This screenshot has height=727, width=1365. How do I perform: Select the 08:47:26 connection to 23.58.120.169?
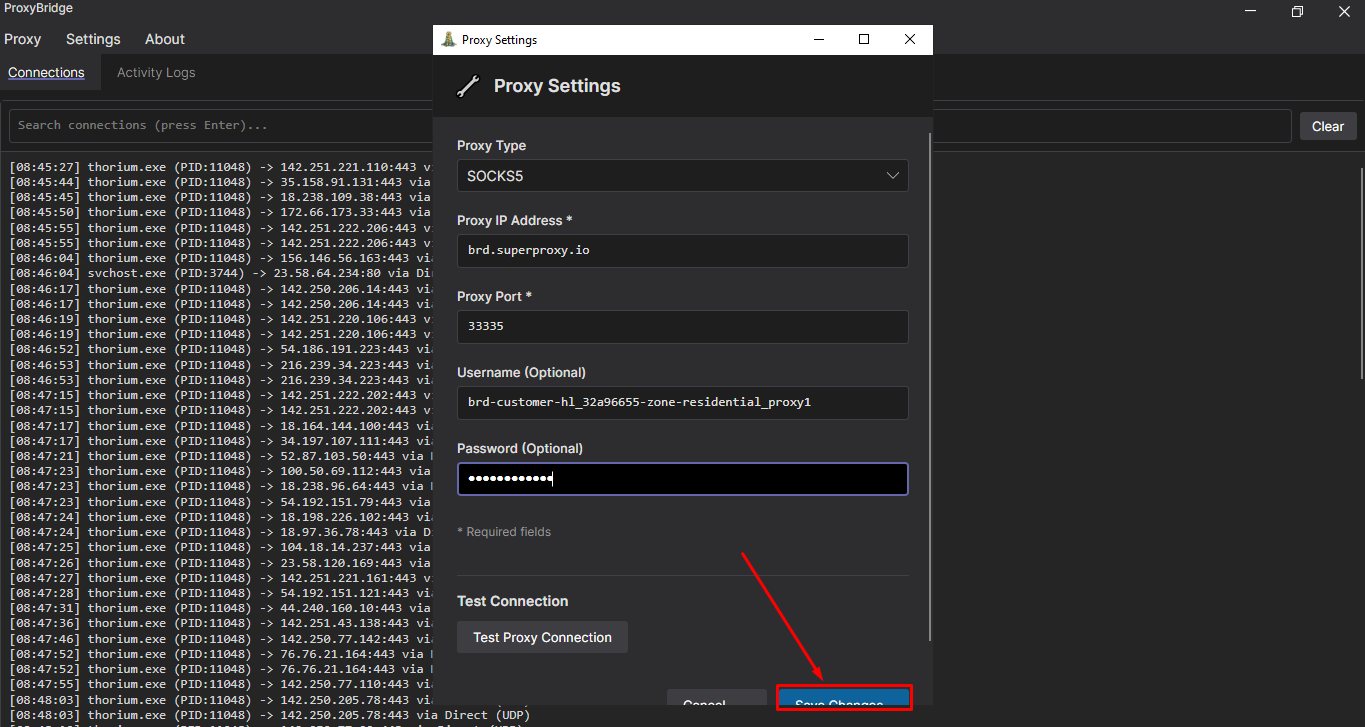pyautogui.click(x=220, y=563)
